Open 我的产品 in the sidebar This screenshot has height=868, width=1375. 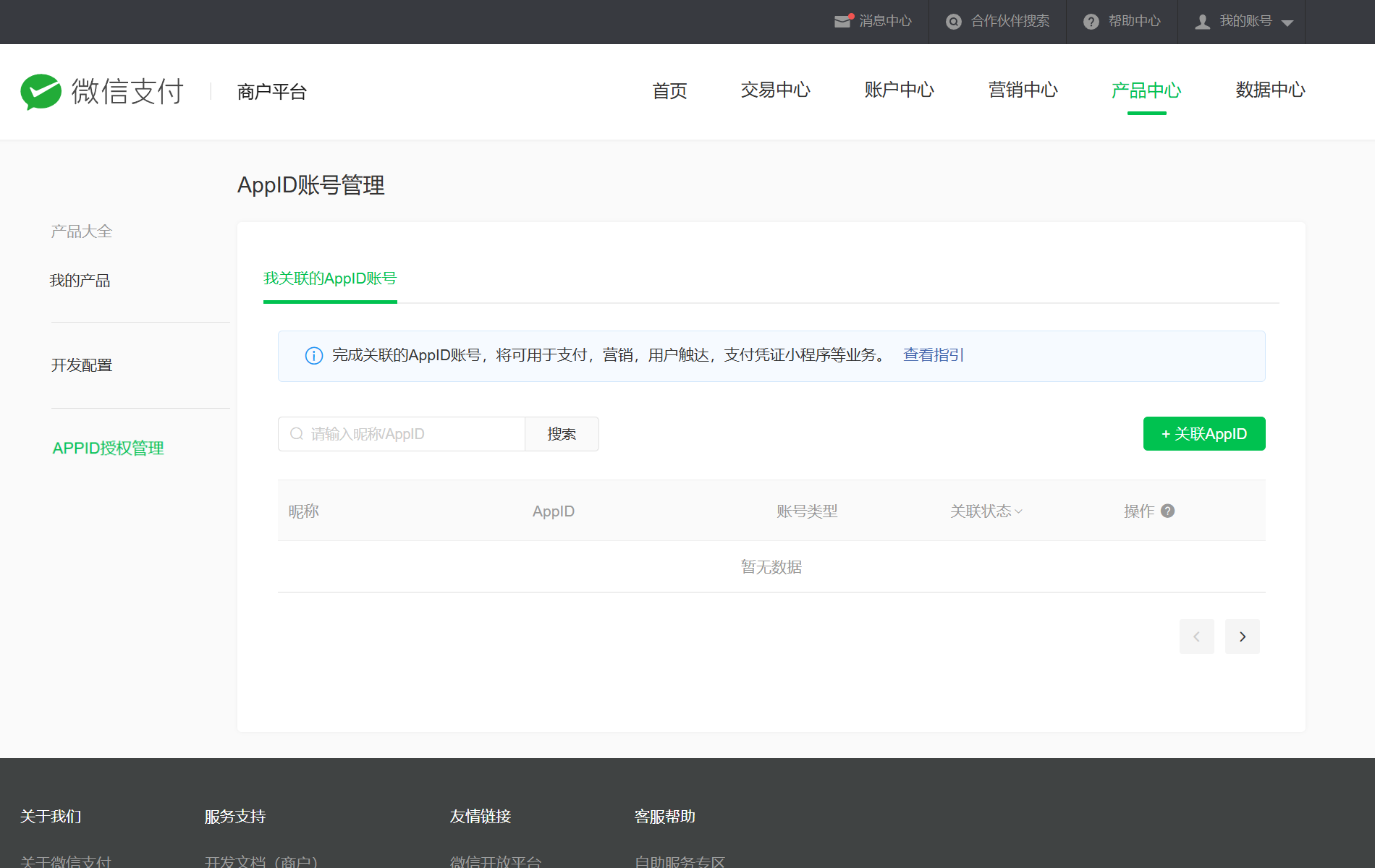pyautogui.click(x=80, y=281)
